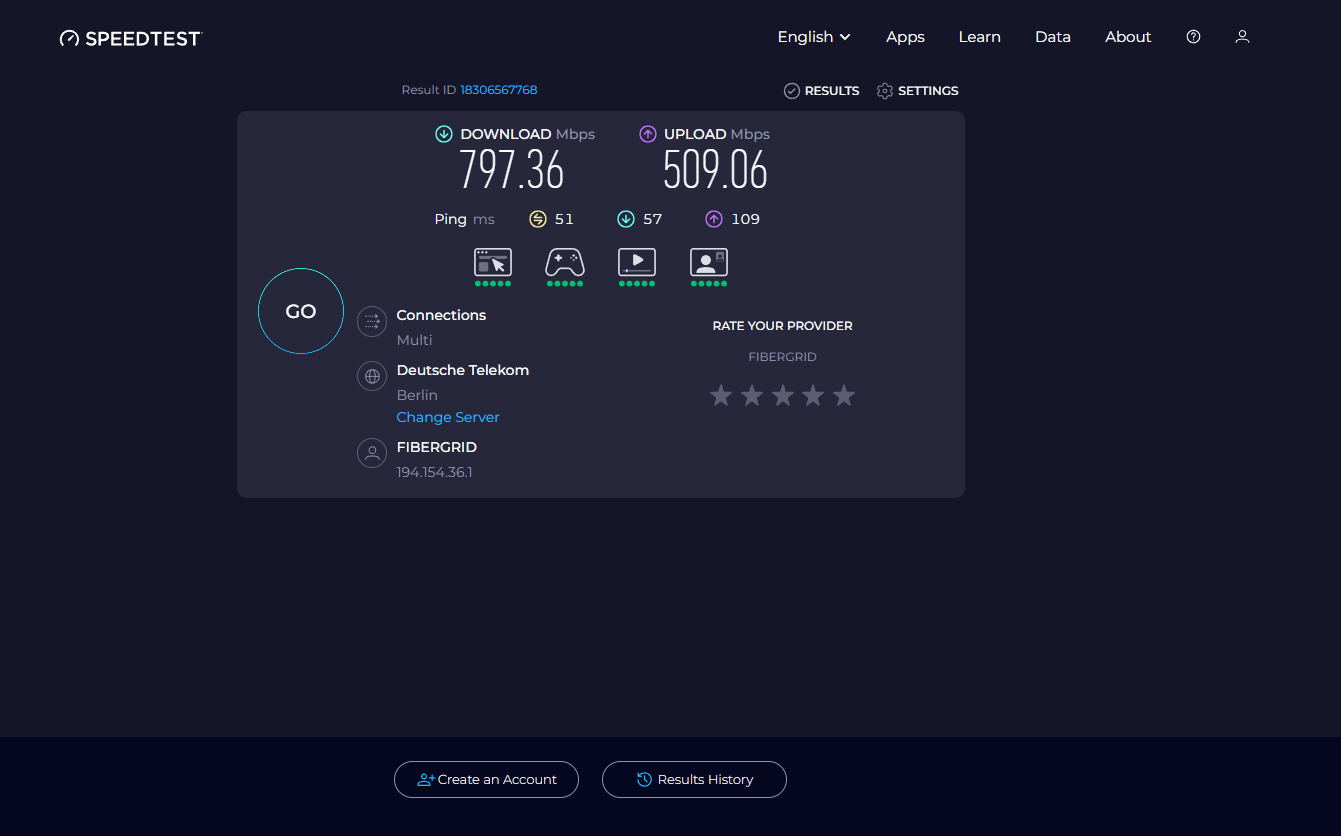Screen dimensions: 1341x836
Task: Click the download latency arrow icon
Action: [x=626, y=218]
